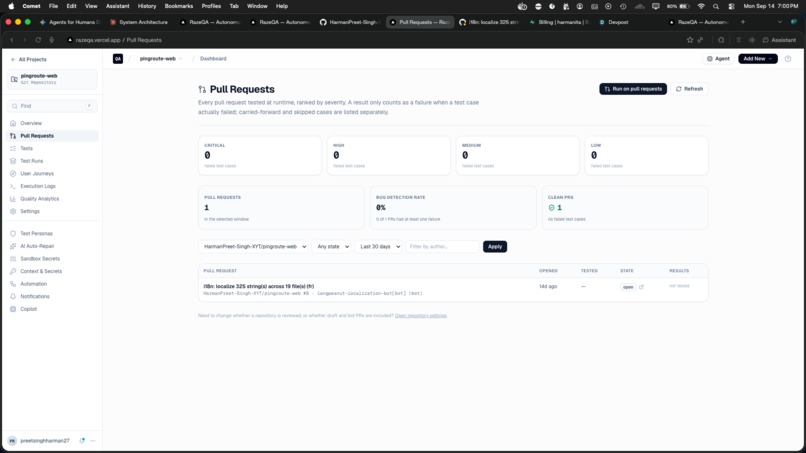Open the Bookmarks menu
This screenshot has width=806, height=453.
(178, 6)
